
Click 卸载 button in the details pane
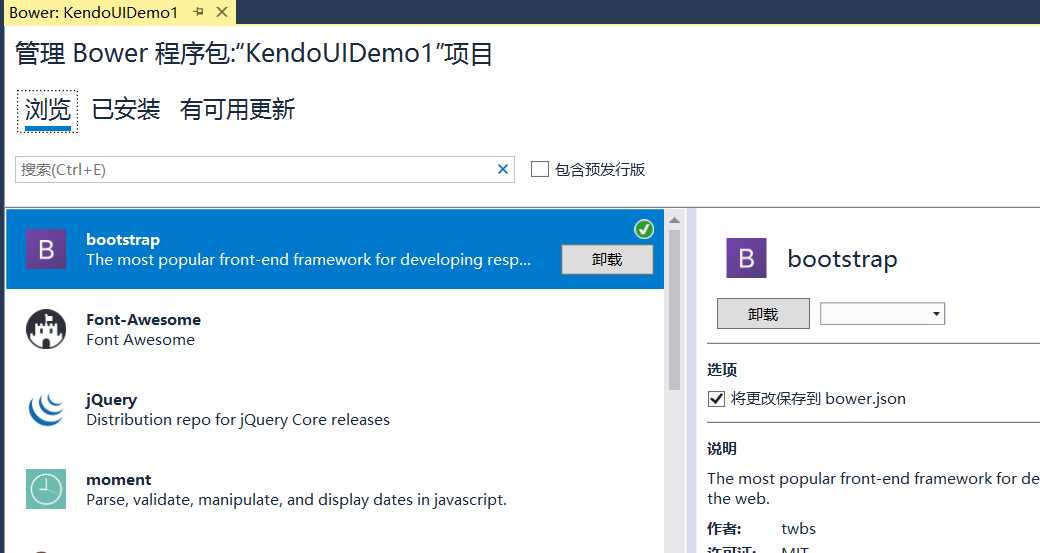click(x=763, y=314)
